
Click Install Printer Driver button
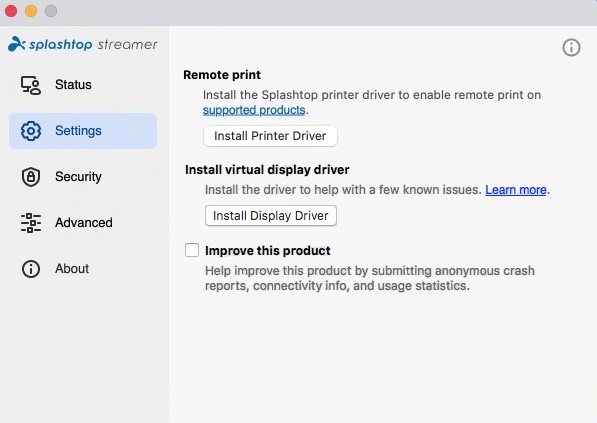[x=270, y=136]
